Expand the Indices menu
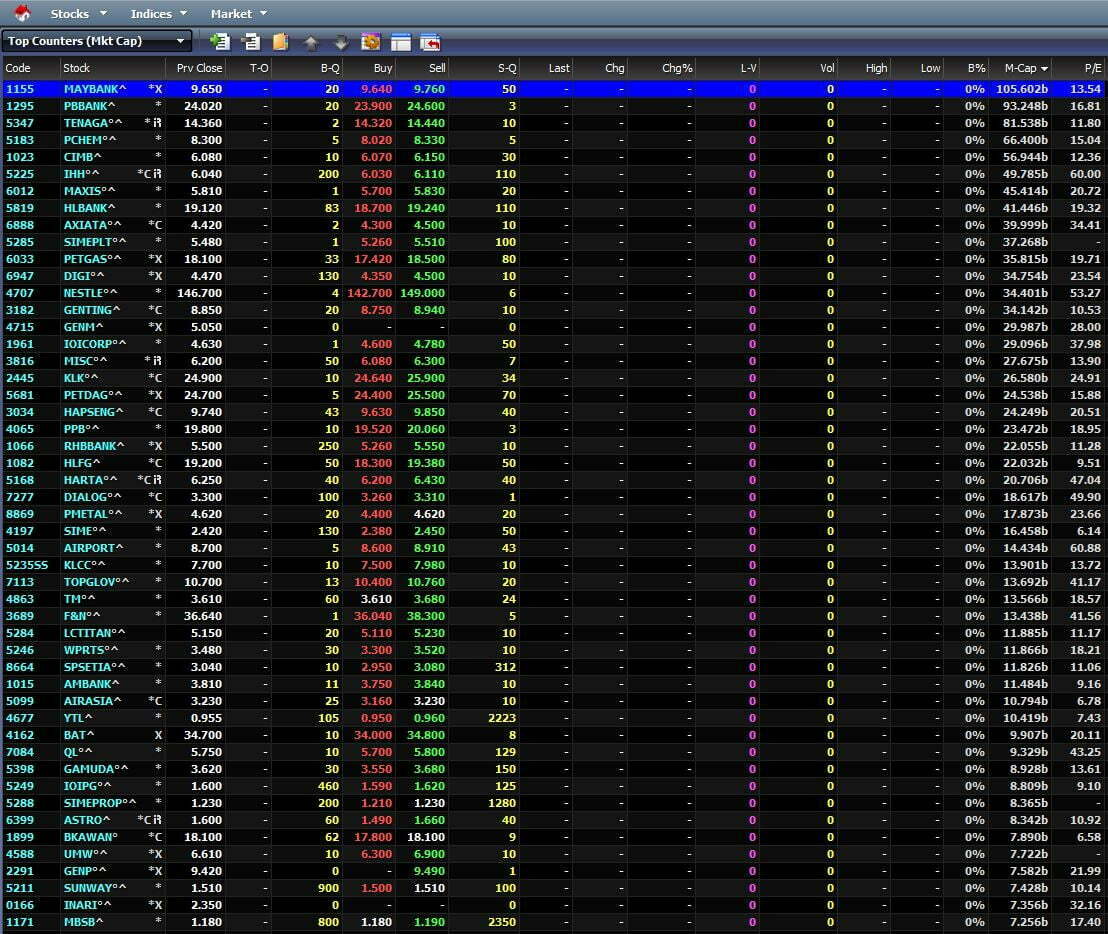The height and width of the screenshot is (934, 1108). [x=158, y=14]
